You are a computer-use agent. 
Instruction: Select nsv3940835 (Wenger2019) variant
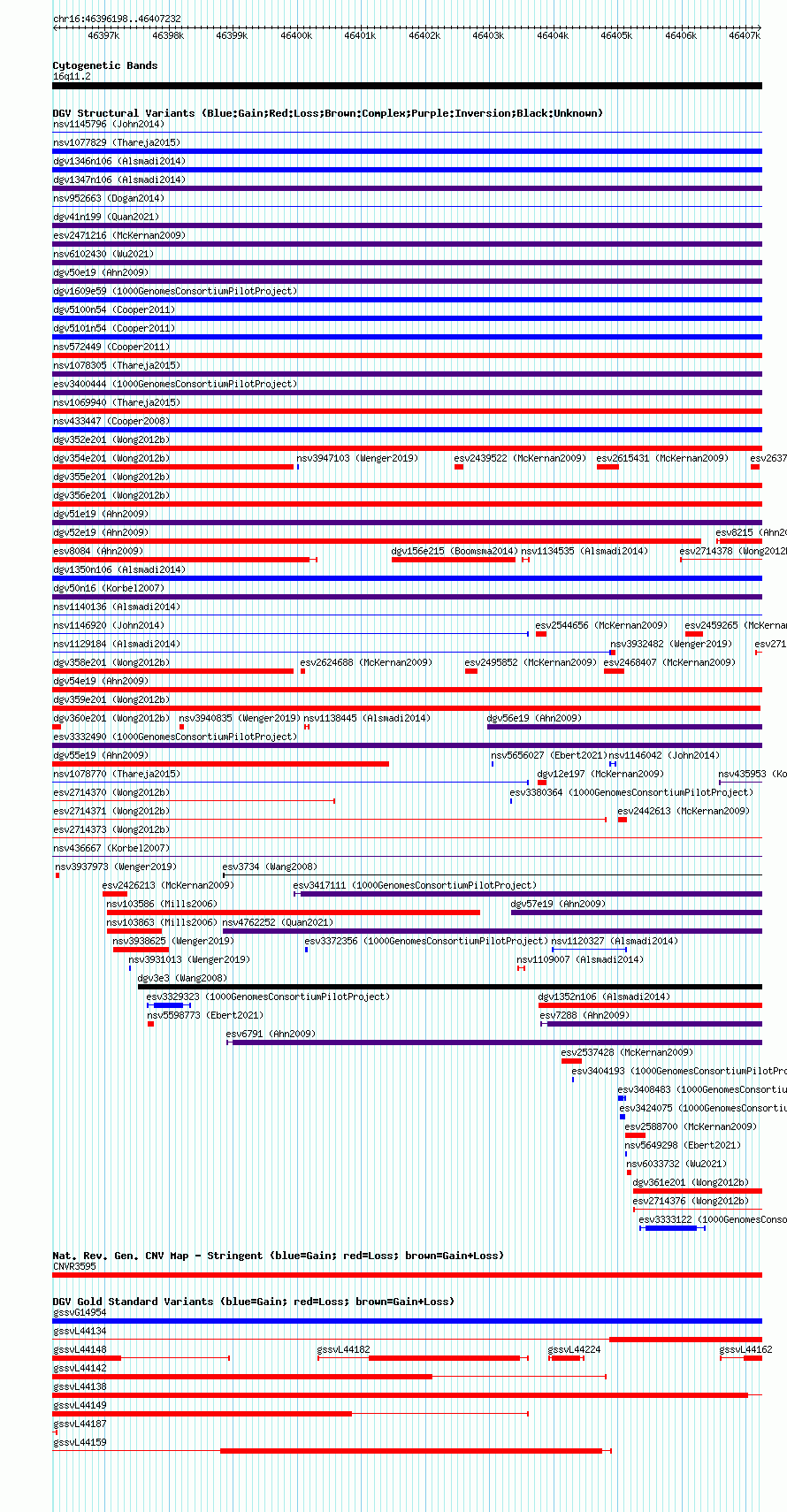coord(240,718)
